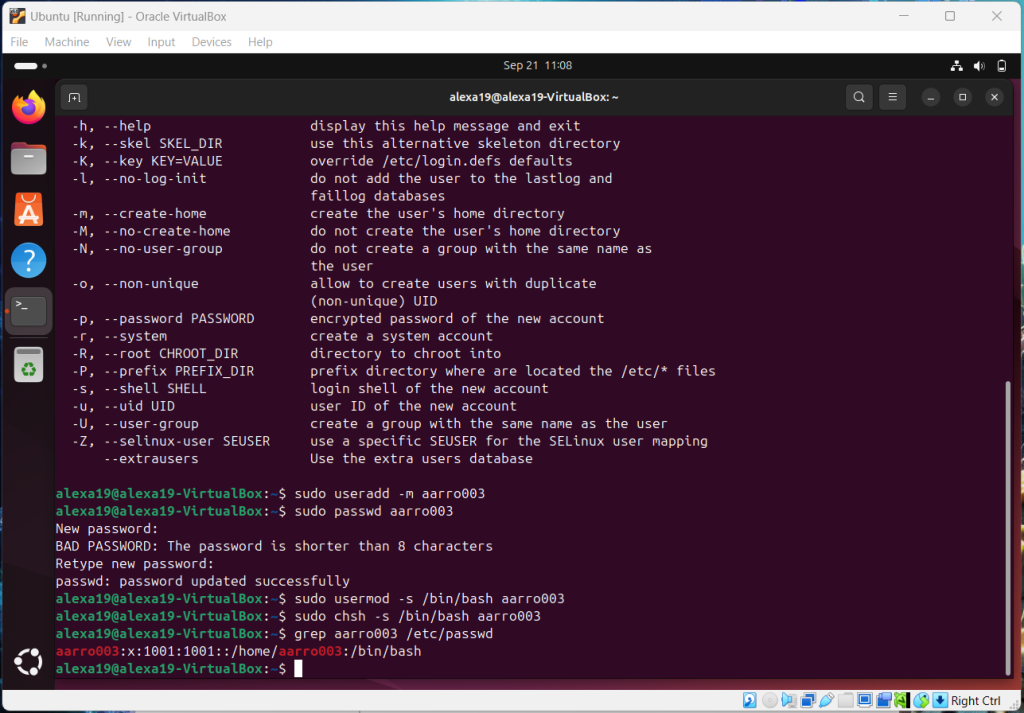
Task: Open the Devices menu
Action: coord(211,42)
